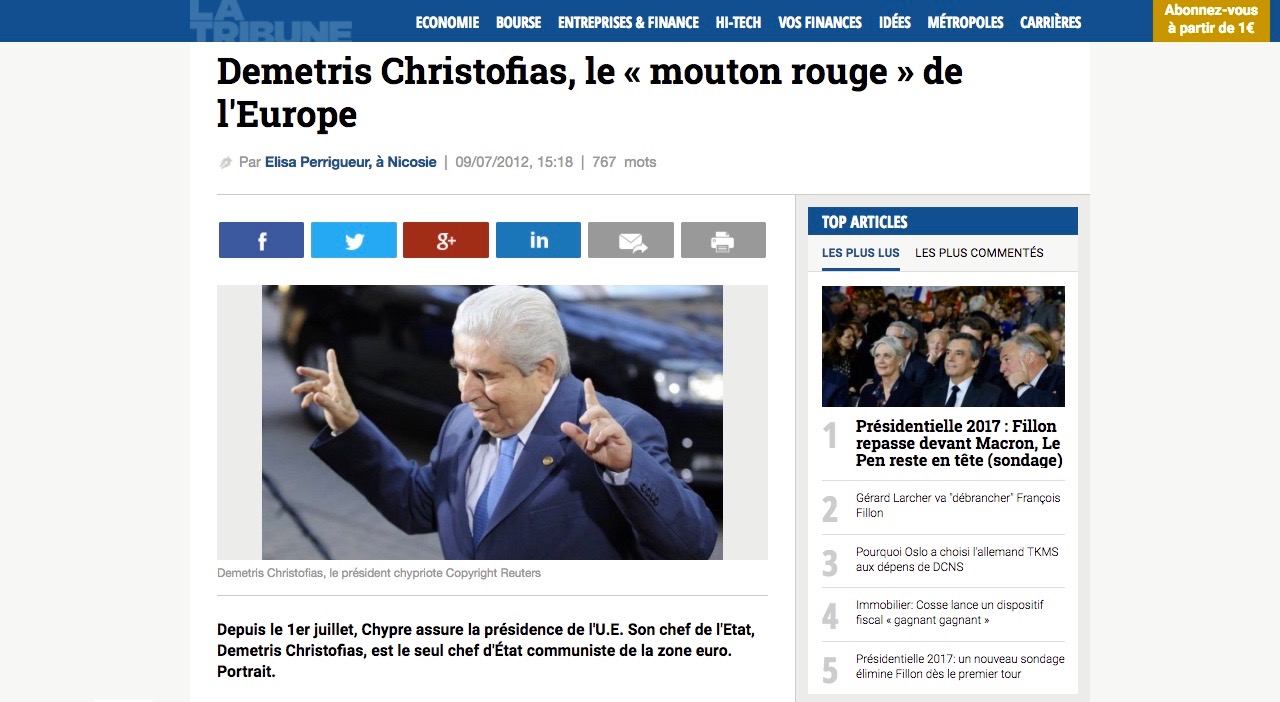This screenshot has height=702, width=1280.
Task: Send article by email icon
Action: tap(631, 240)
